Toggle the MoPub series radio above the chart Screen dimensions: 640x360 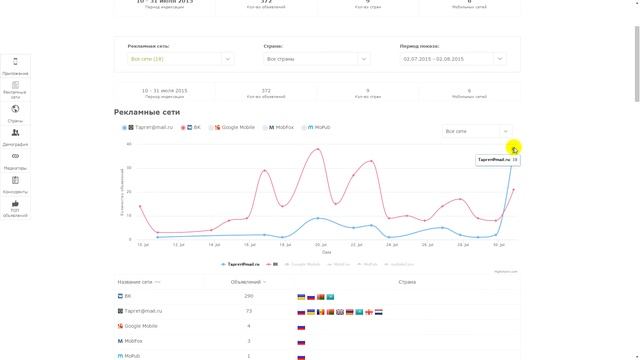pos(304,128)
